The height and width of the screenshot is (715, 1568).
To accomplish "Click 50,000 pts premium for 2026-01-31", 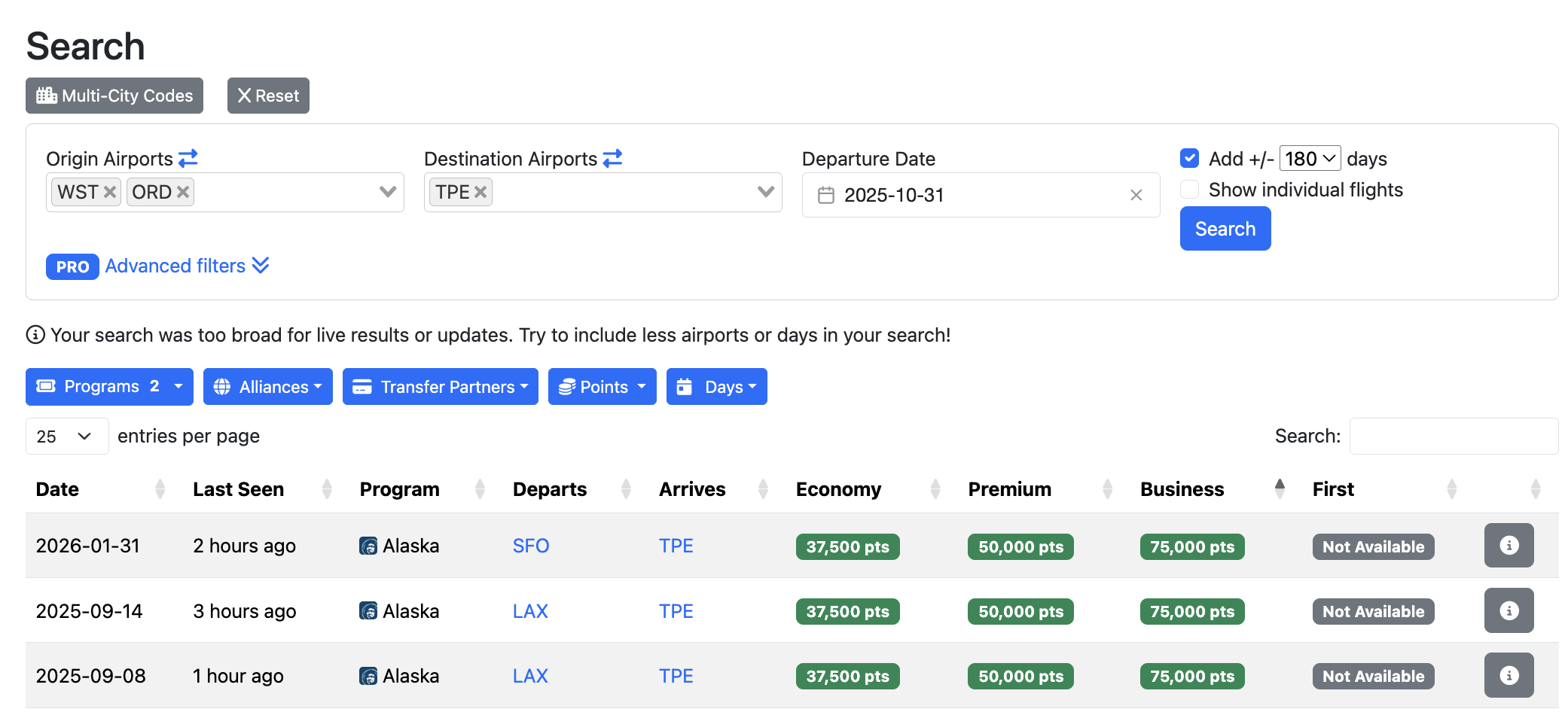I will tap(1020, 546).
